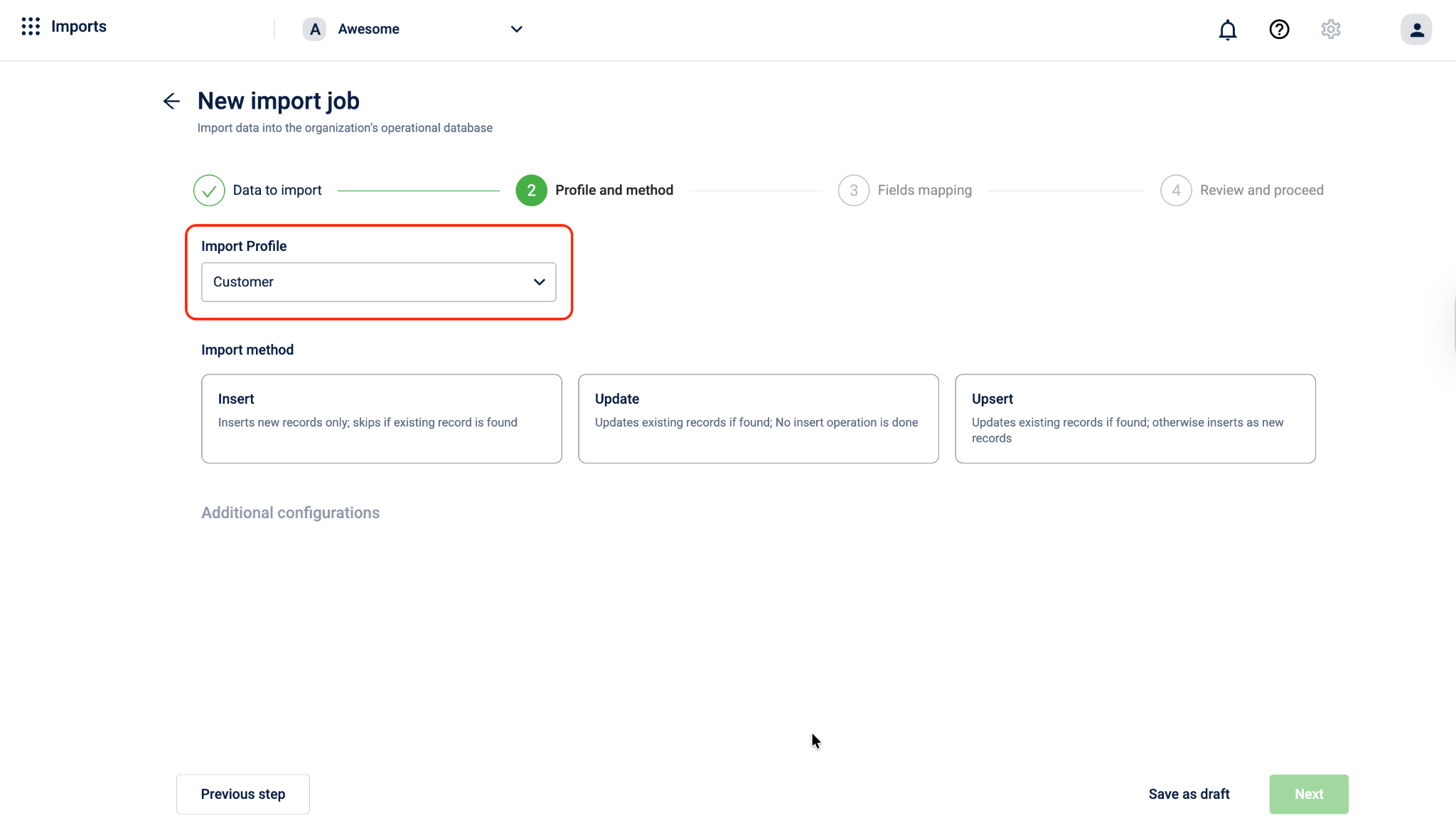This screenshot has height=826, width=1456.
Task: Click the back arrow beside New import job
Action: pyautogui.click(x=171, y=101)
